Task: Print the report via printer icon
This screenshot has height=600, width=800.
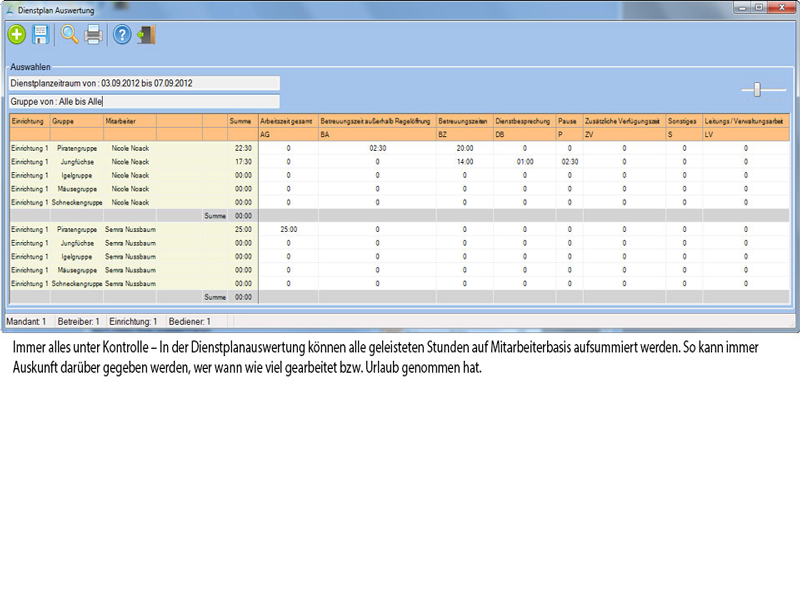Action: tap(94, 35)
